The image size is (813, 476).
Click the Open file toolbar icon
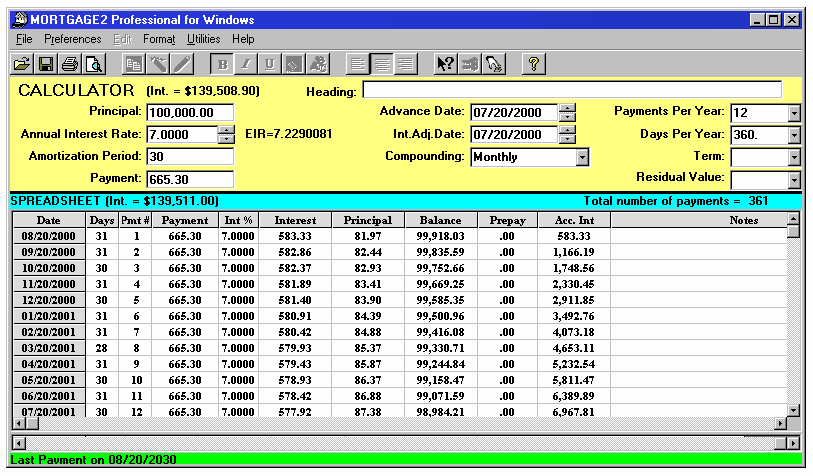(x=21, y=64)
